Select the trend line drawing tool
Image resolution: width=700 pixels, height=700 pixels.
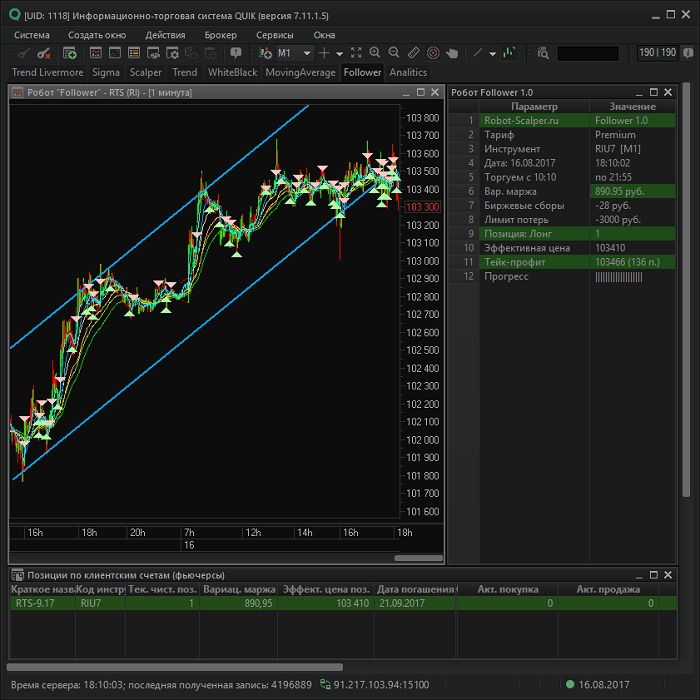click(477, 53)
